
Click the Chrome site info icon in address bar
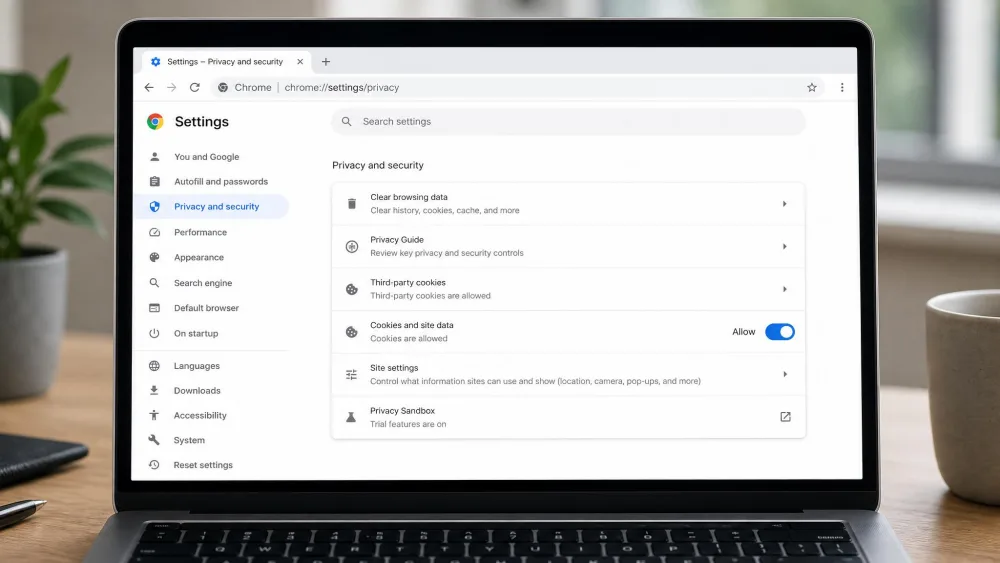click(x=223, y=87)
